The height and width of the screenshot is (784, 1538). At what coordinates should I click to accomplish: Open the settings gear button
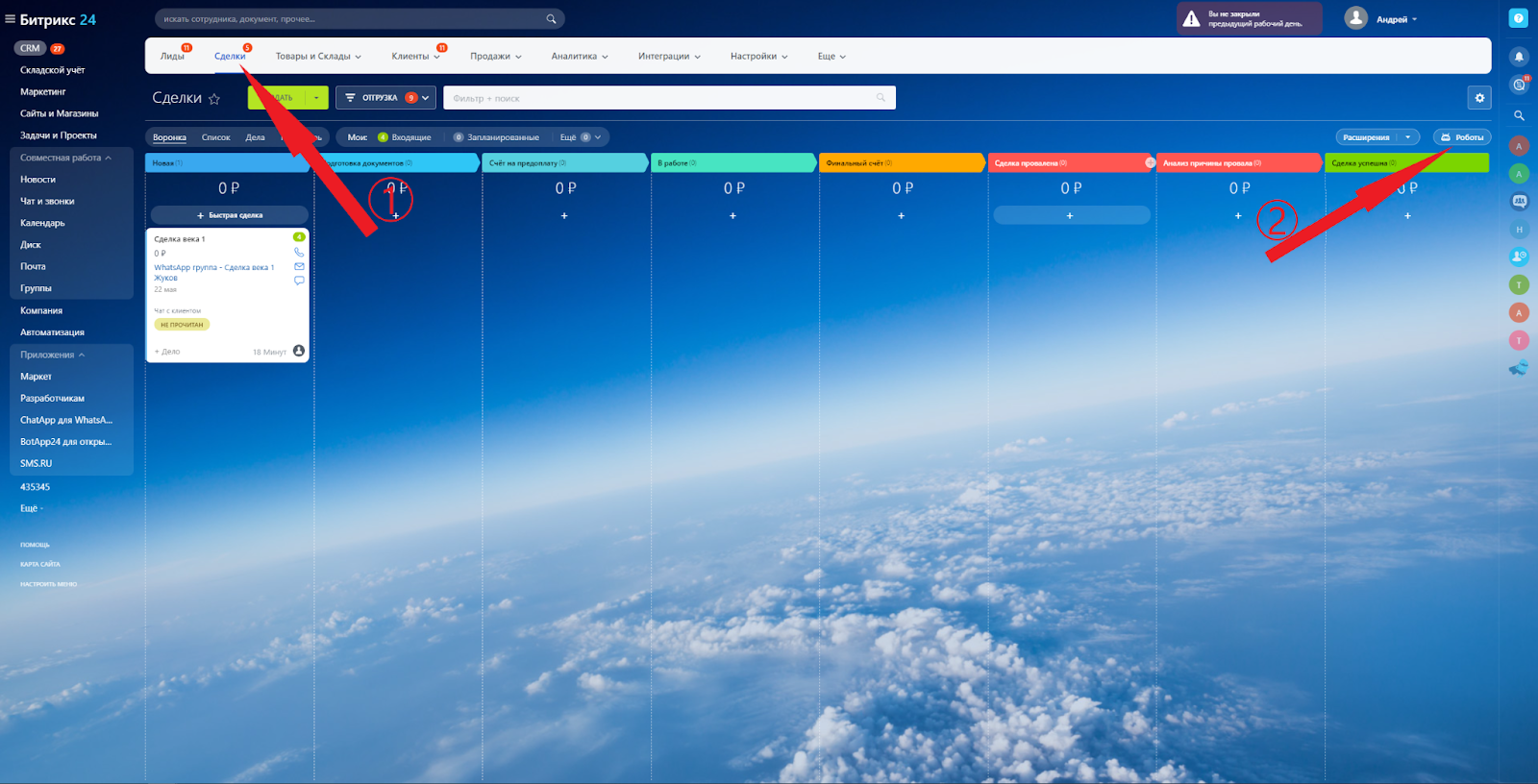[x=1479, y=98]
